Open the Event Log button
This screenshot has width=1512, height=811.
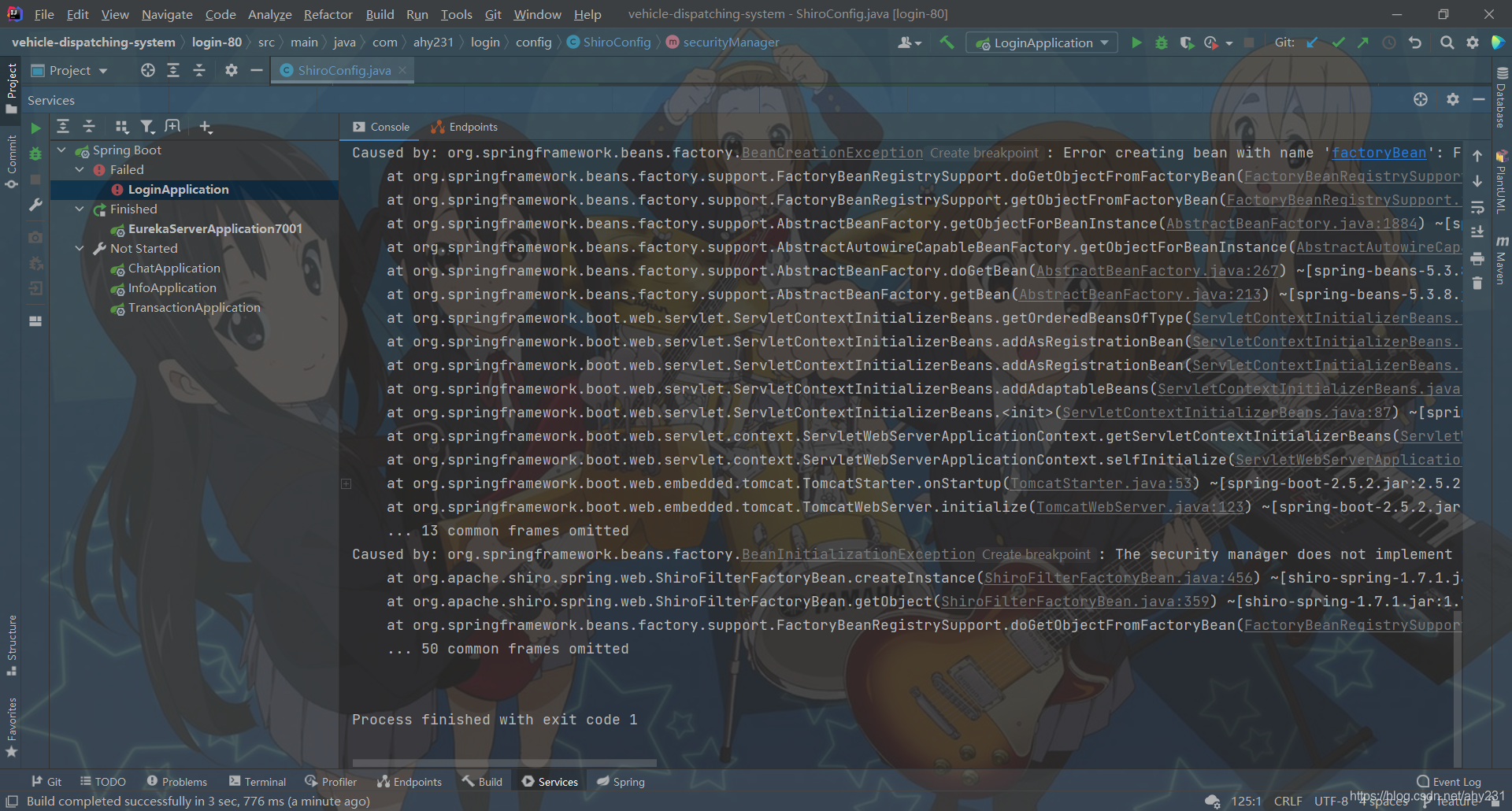coord(1449,781)
